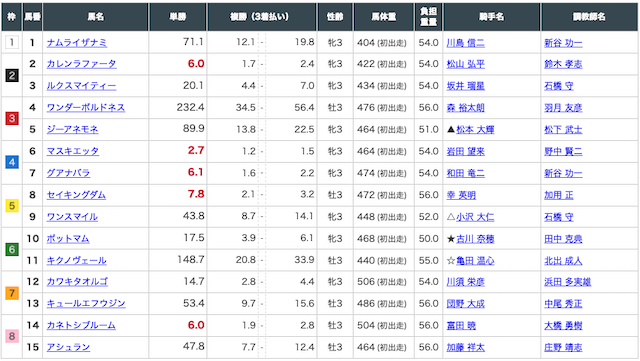Open horse link ナムライザナミ
This screenshot has height=361, width=640.
pyautogui.click(x=77, y=42)
